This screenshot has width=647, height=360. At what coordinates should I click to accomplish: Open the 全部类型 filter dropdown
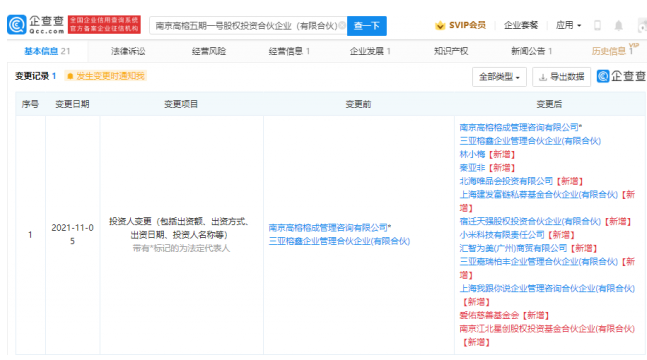click(x=499, y=77)
